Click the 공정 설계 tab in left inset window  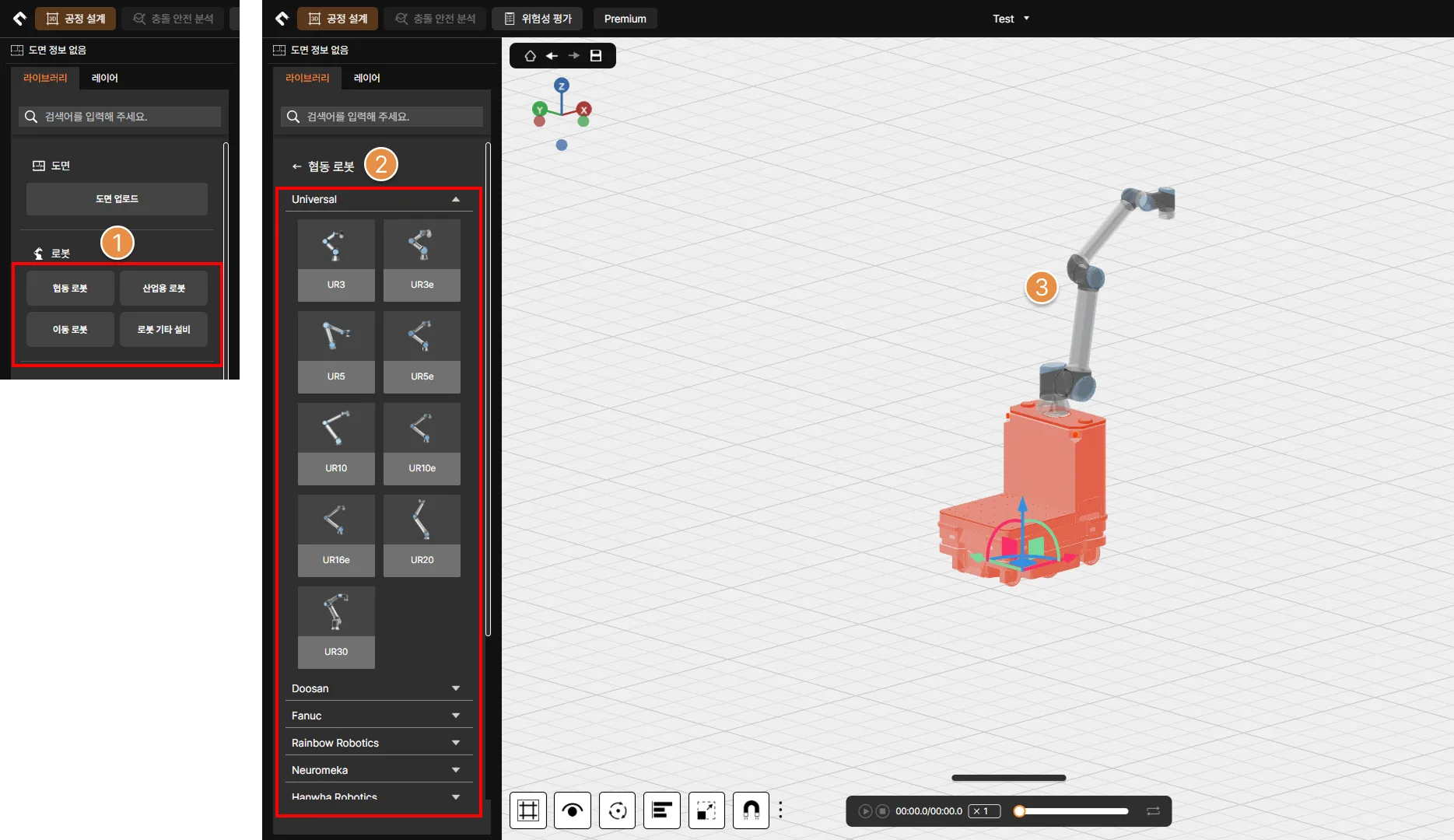(x=75, y=19)
